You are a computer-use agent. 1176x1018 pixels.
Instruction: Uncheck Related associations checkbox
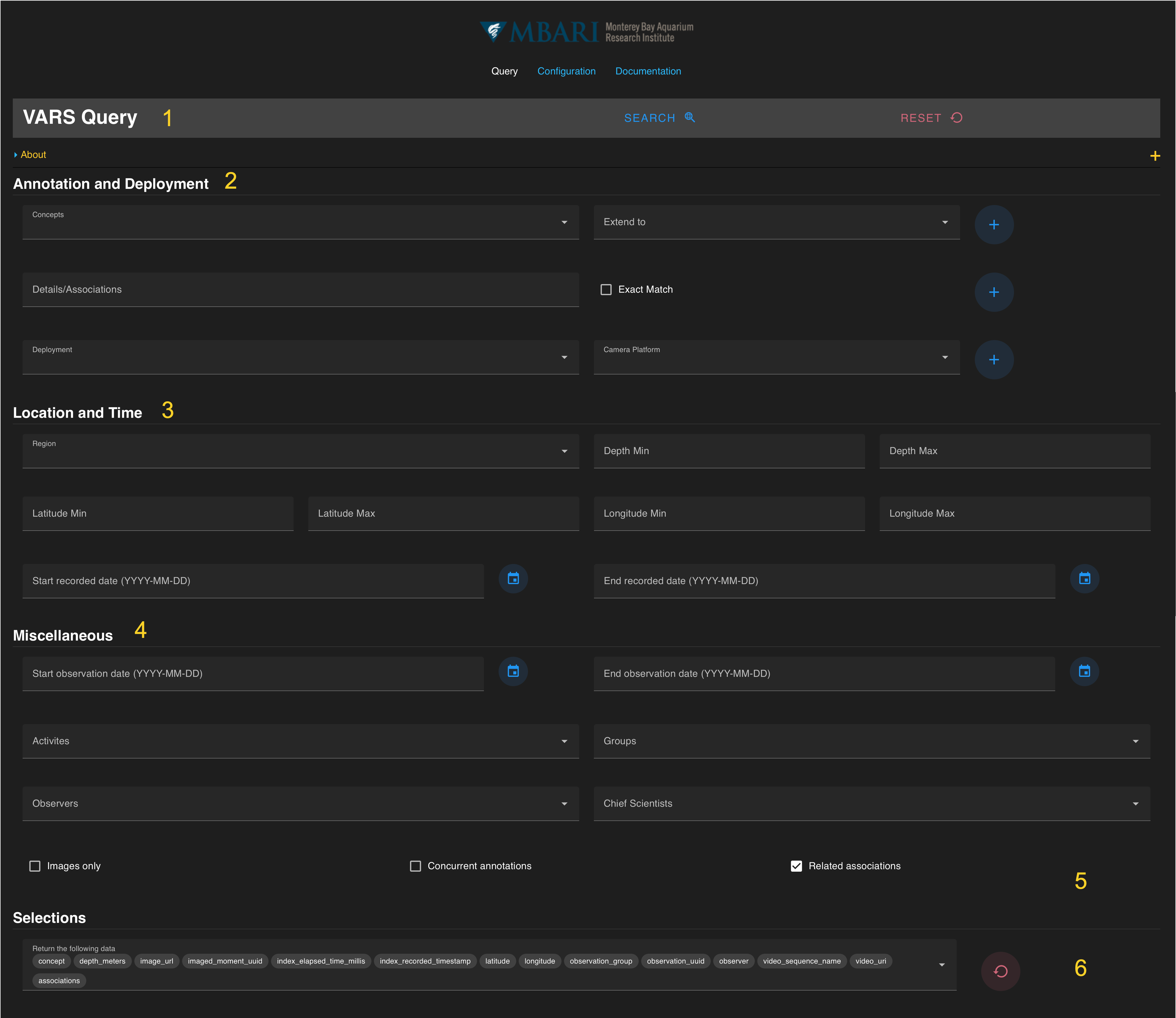coord(796,866)
